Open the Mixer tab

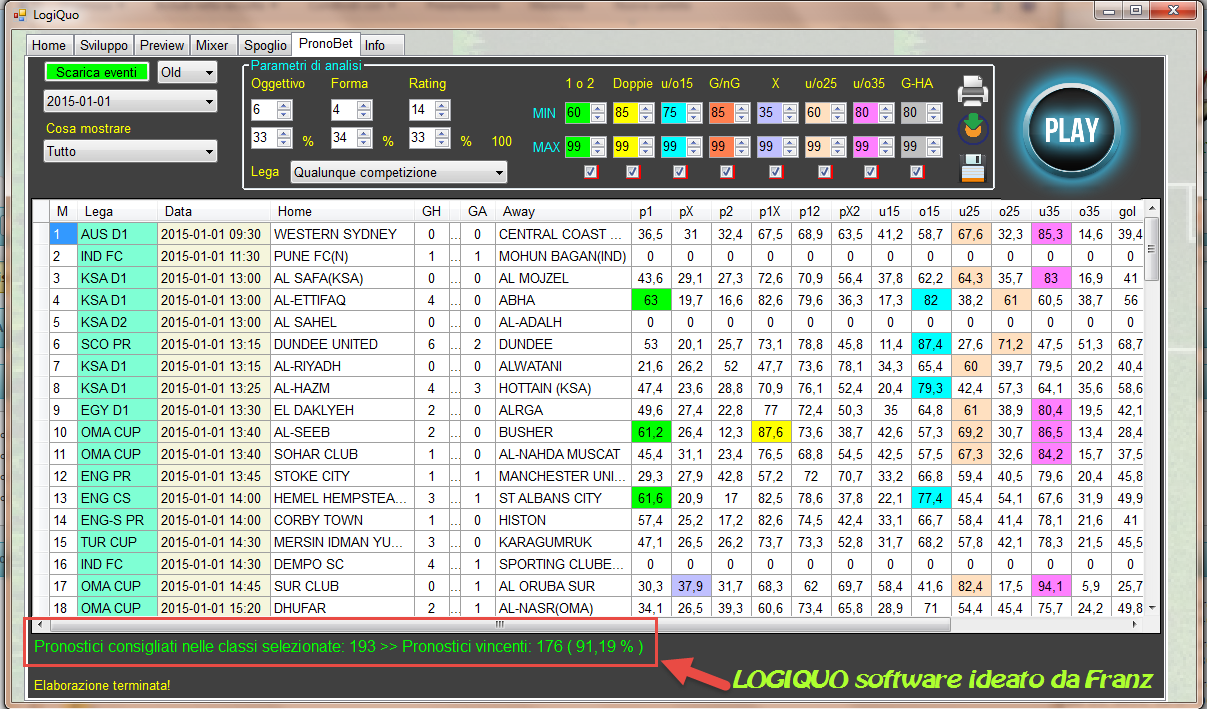[212, 45]
